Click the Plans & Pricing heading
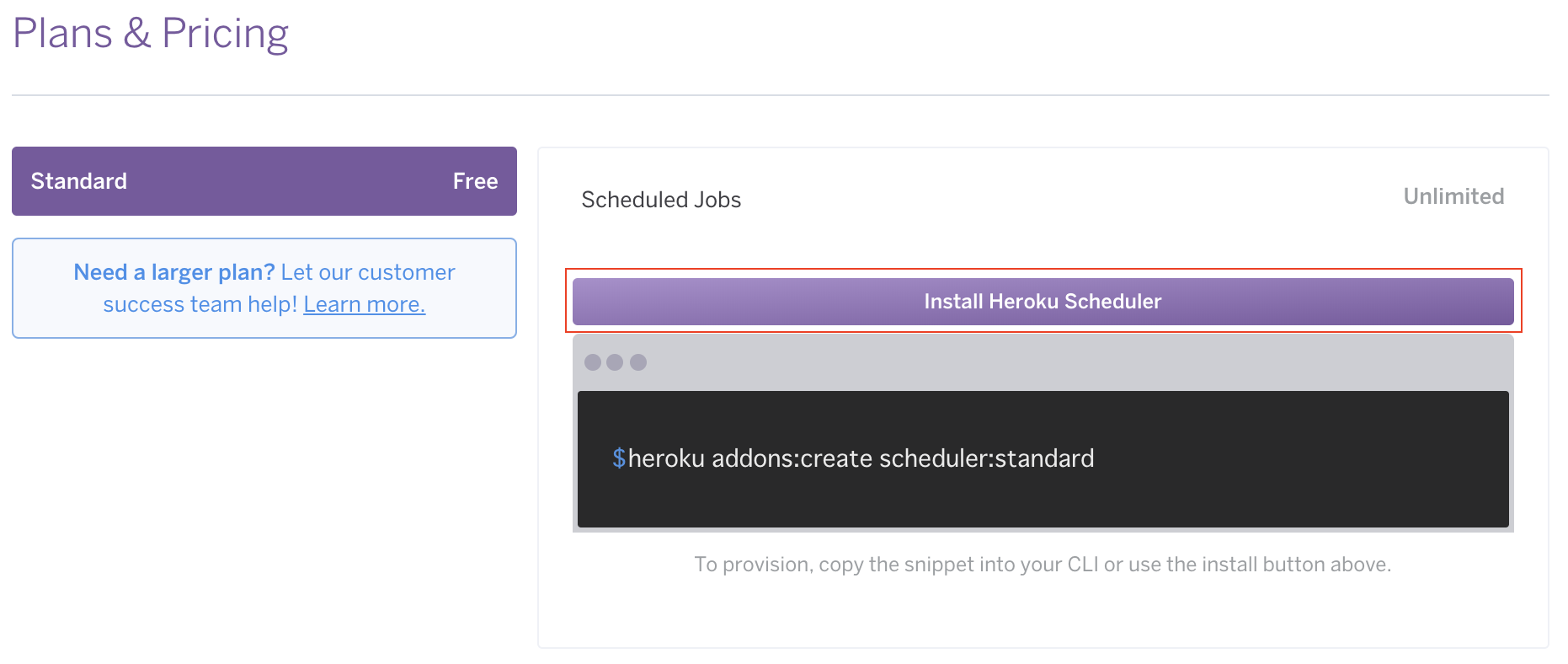Viewport: 1568px width, 664px height. pos(151,34)
